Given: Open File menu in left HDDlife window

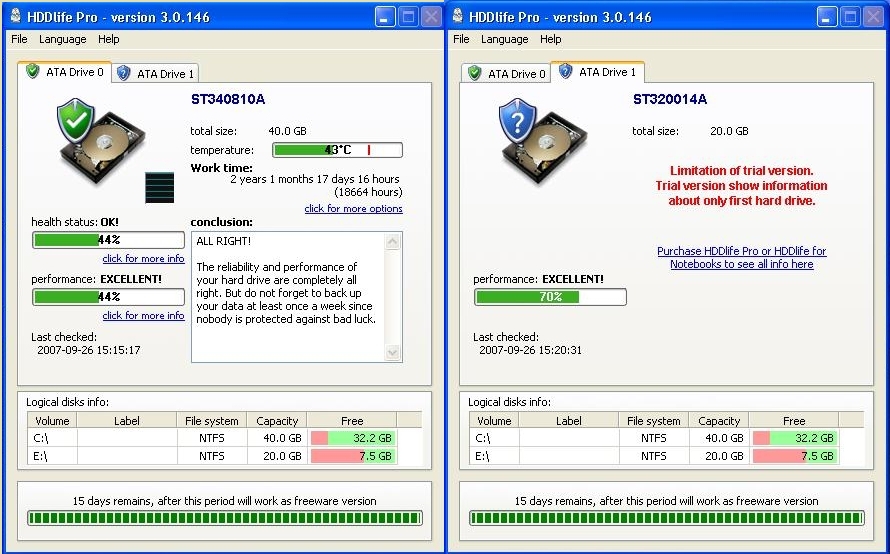Looking at the screenshot, I should coord(19,39).
